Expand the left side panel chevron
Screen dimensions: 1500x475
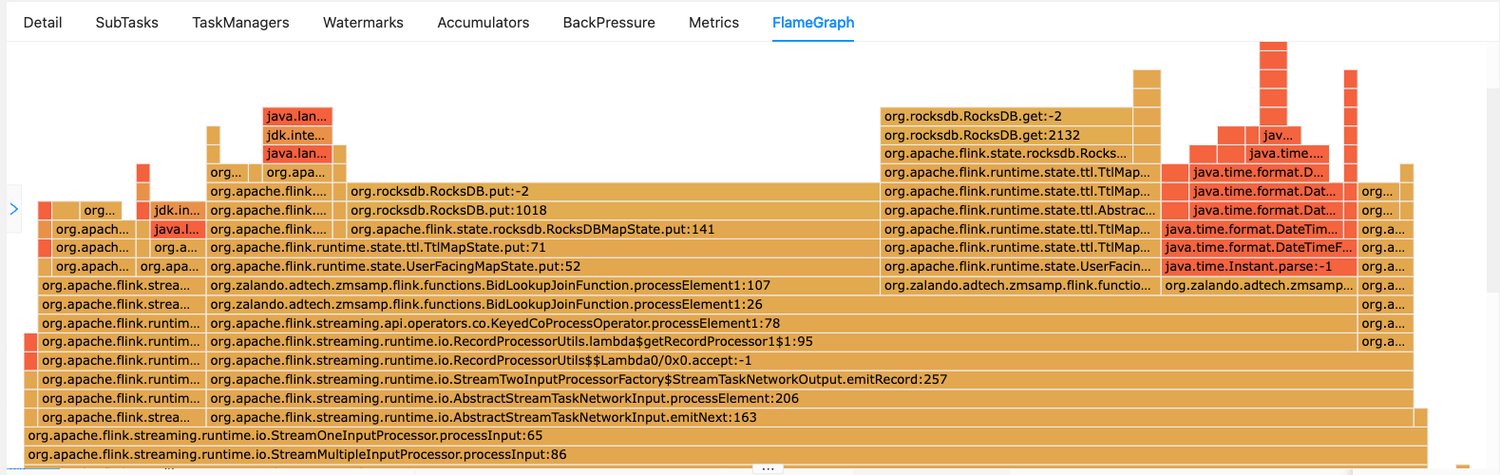coord(14,209)
